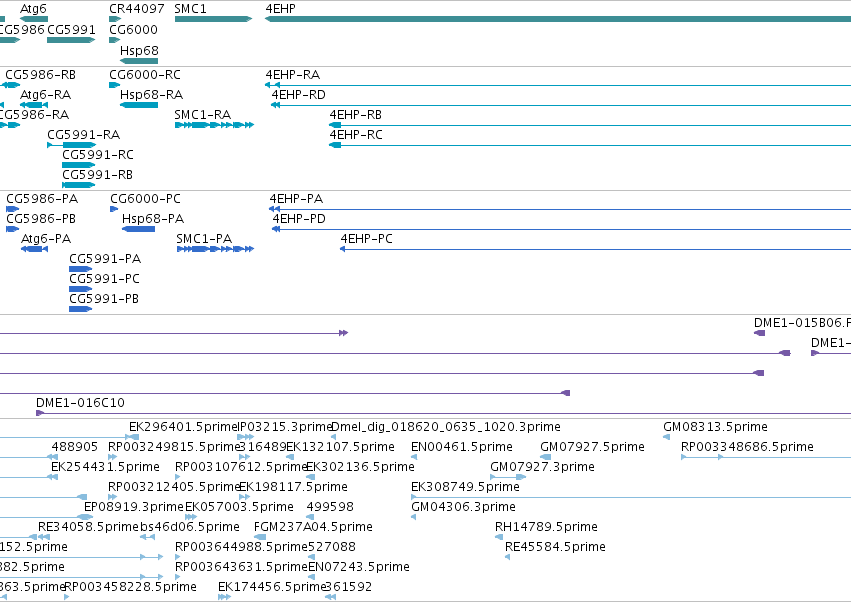Select EST label EK132107.5prime
851x602 pixels.
click(340, 447)
